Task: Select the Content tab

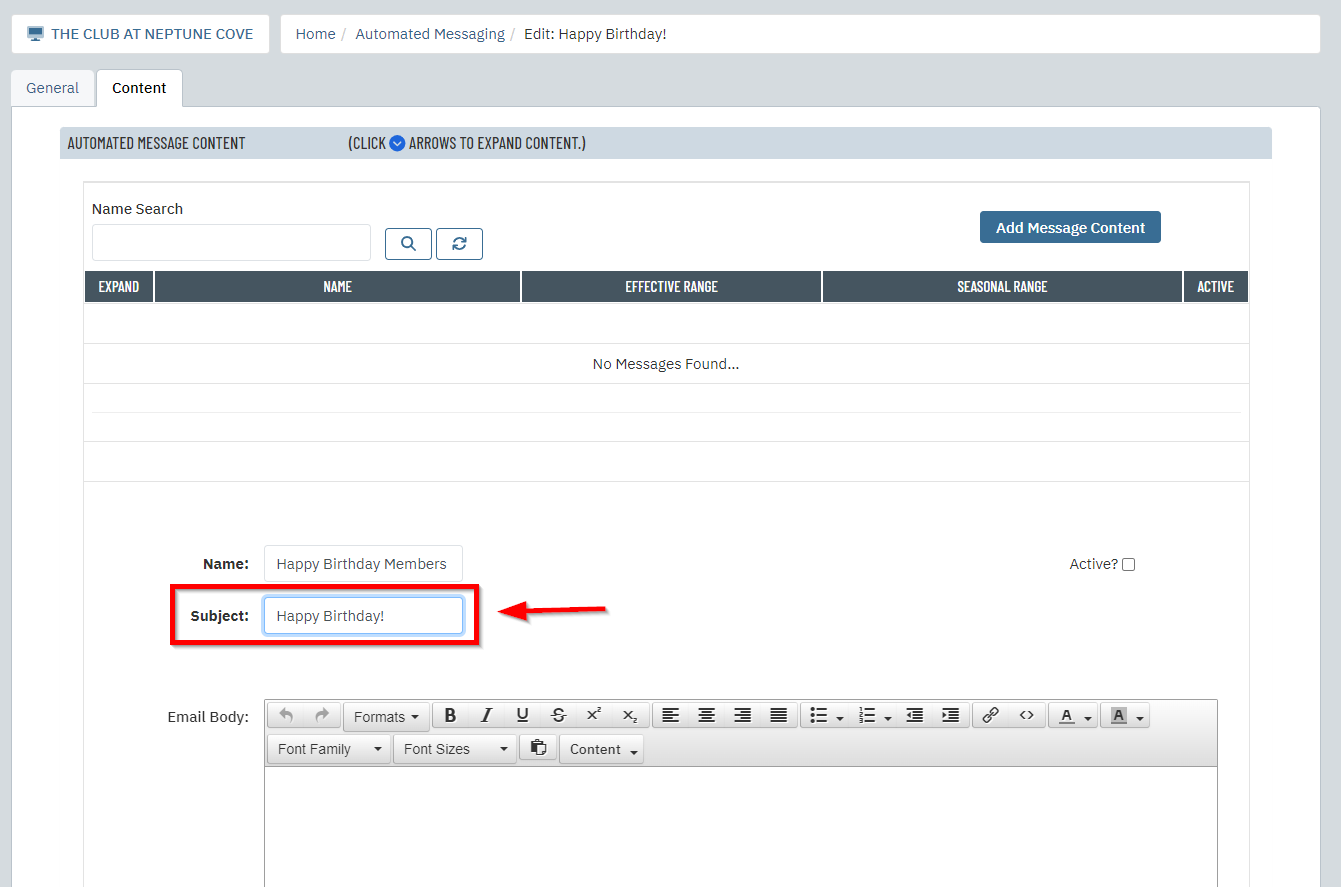Action: point(139,88)
